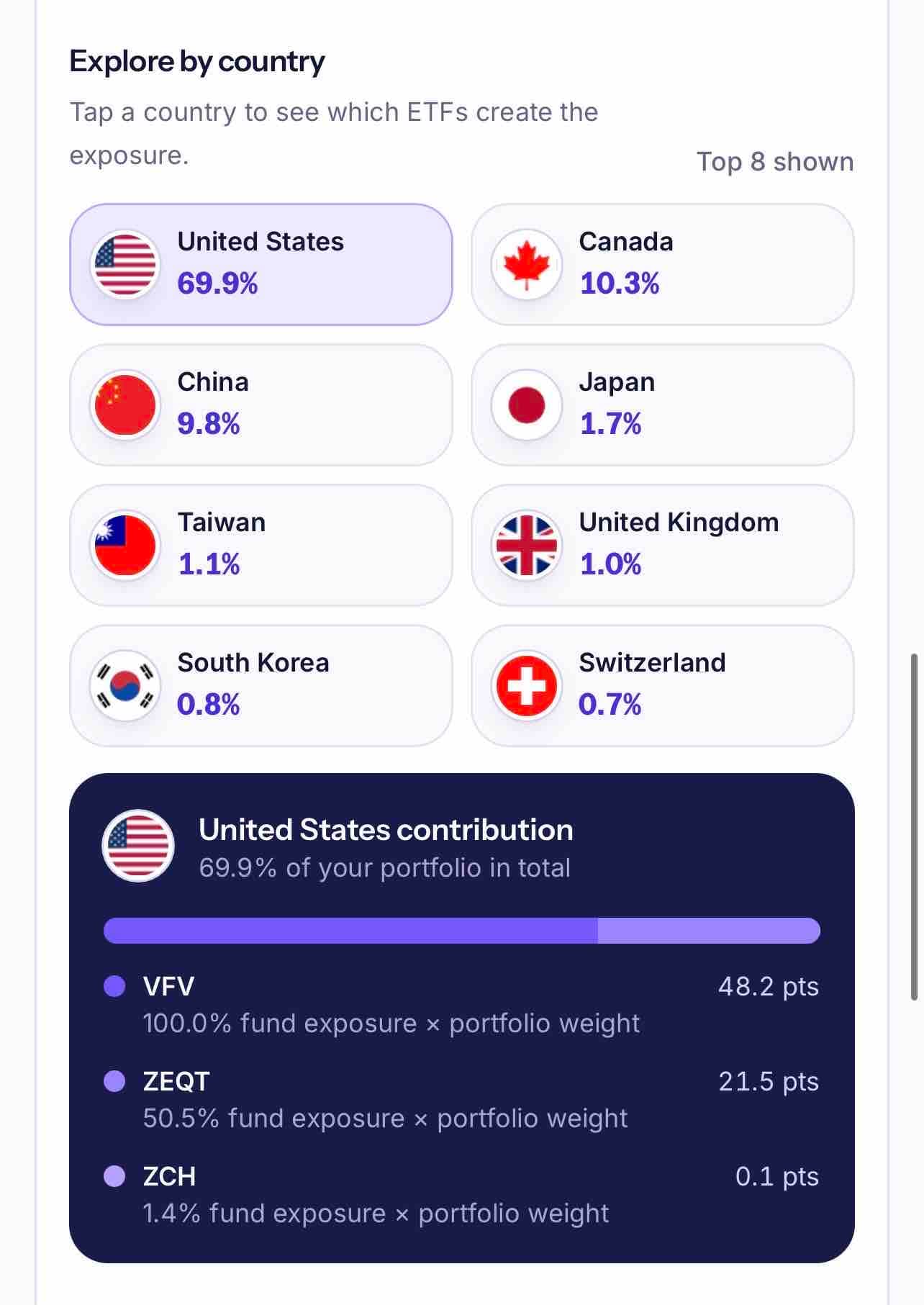
Task: Tap the China flag icon
Action: click(125, 405)
